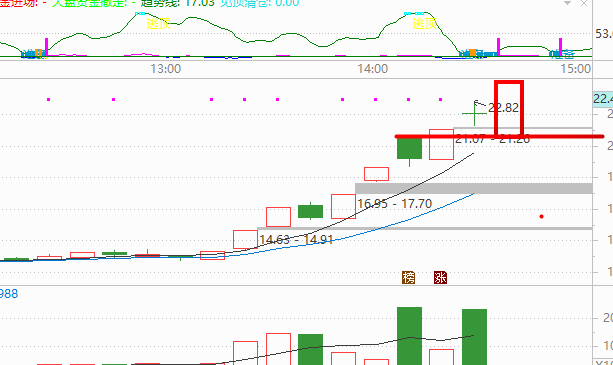Image resolution: width=613 pixels, height=365 pixels.
Task: Select the 14.63 - 14.91 gap label
Action: (x=296, y=239)
